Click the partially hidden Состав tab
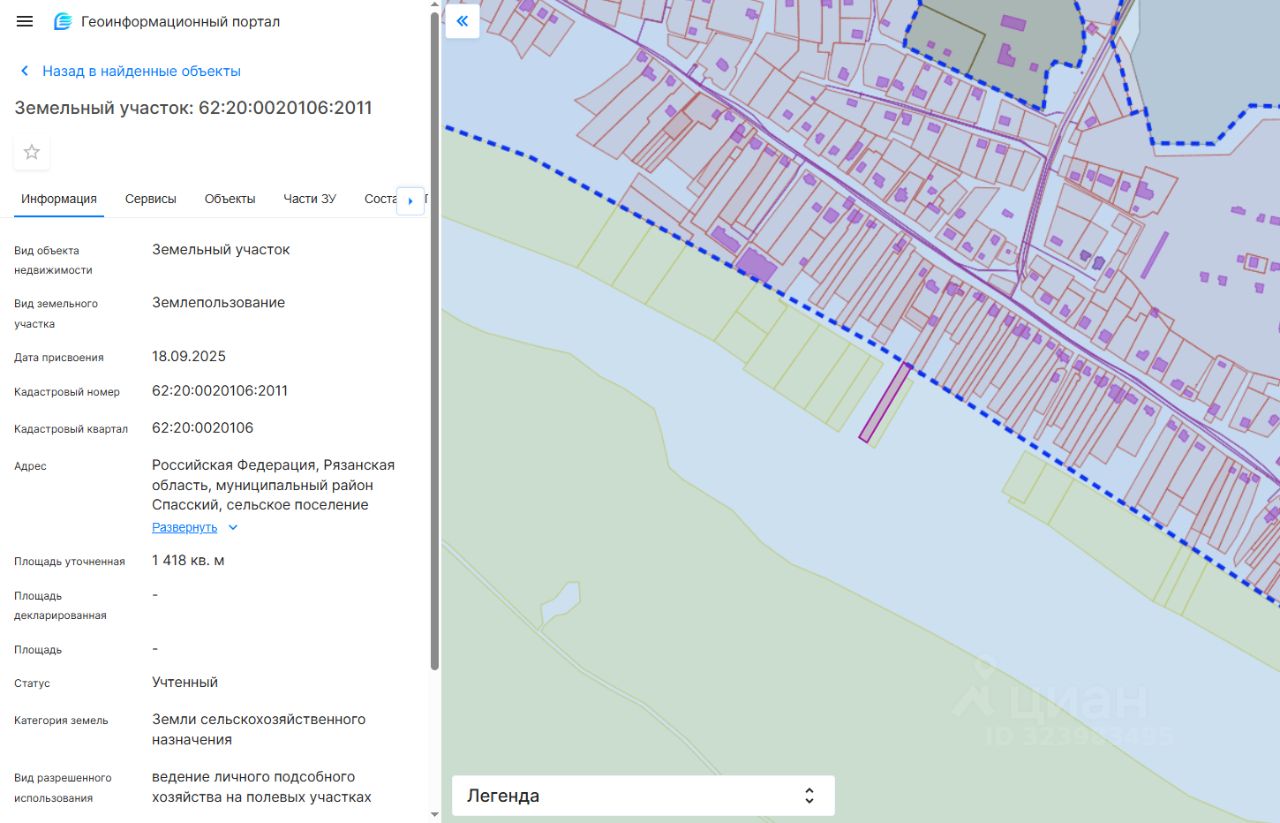 click(x=380, y=199)
